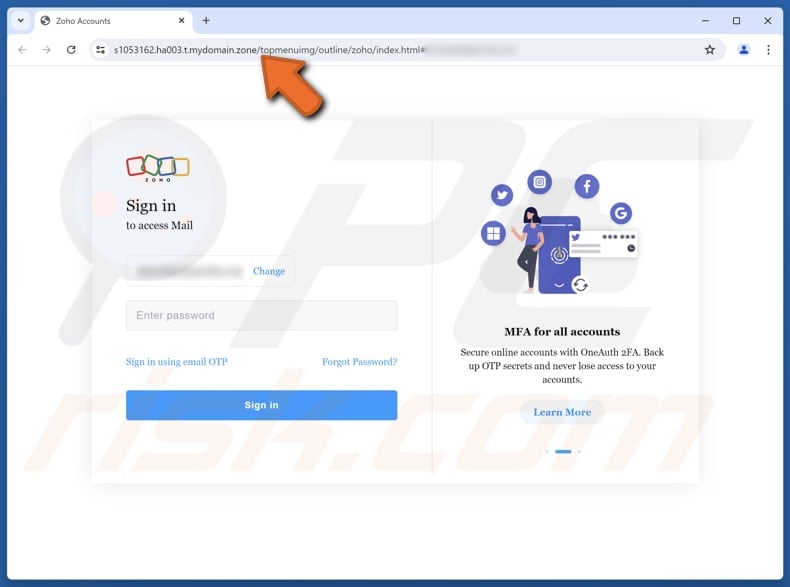790x587 pixels.
Task: Click the Instagram icon in illustration
Action: coord(540,182)
